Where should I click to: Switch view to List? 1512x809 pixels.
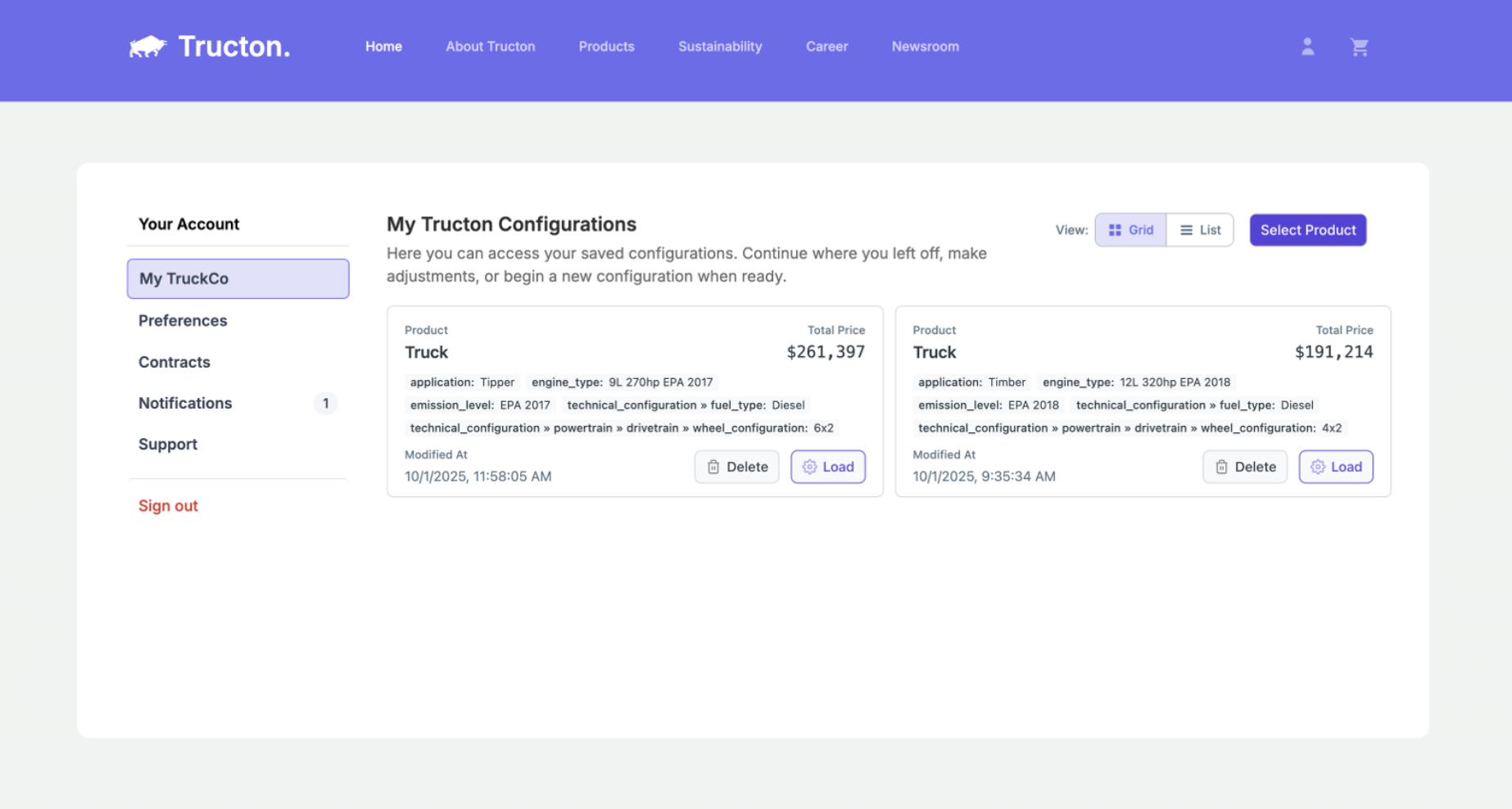coord(1199,230)
